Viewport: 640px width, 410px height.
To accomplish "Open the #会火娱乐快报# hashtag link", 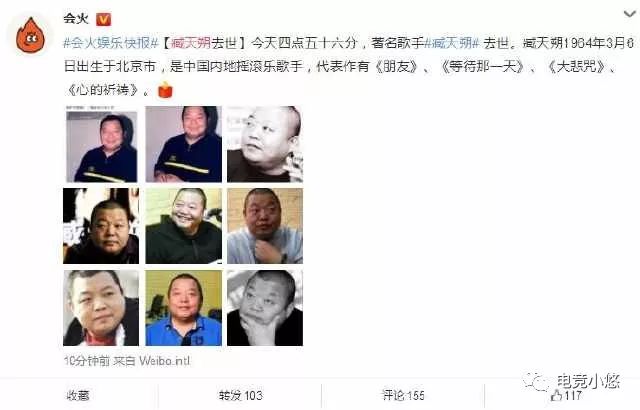I will [x=111, y=42].
